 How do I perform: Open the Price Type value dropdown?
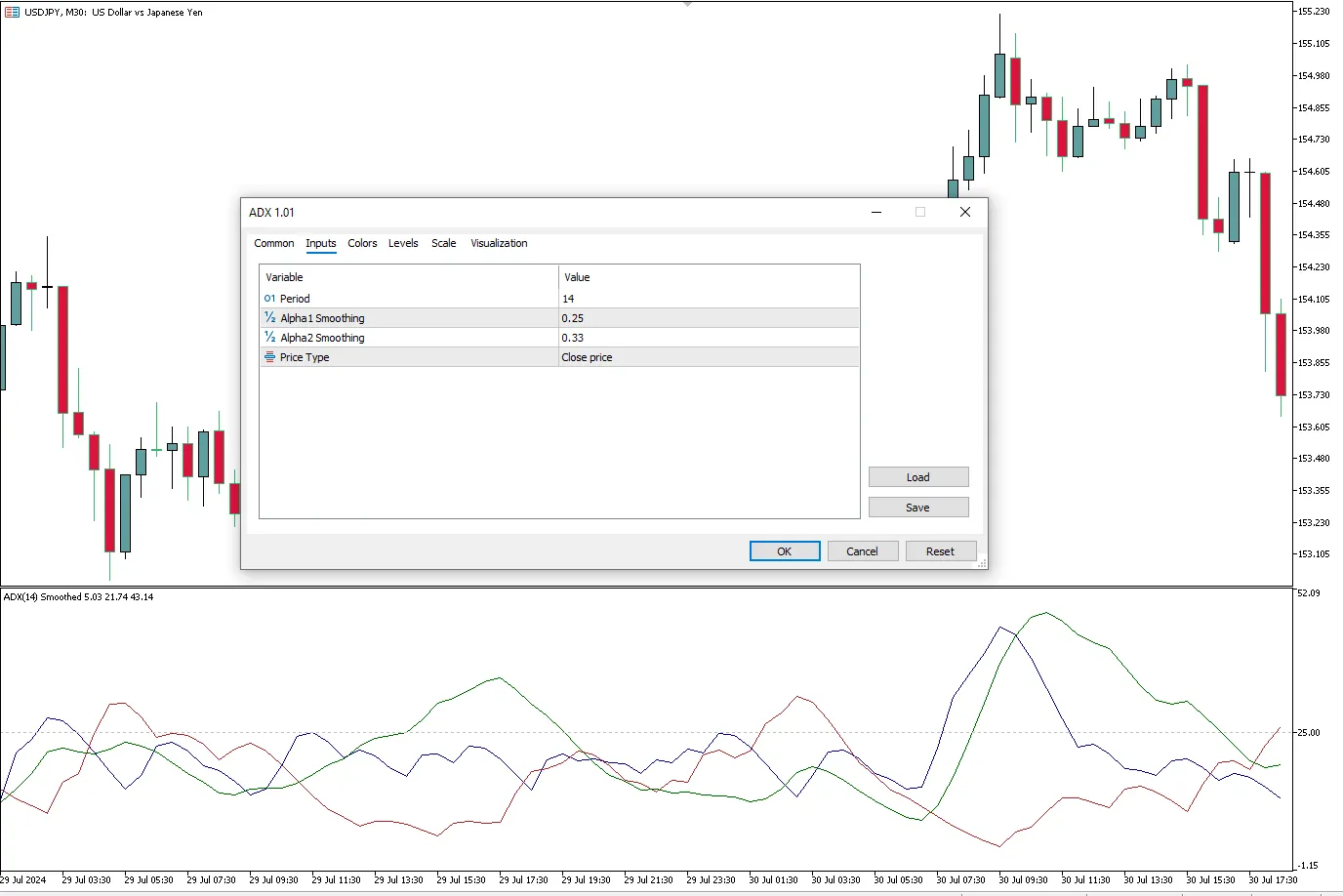point(709,357)
